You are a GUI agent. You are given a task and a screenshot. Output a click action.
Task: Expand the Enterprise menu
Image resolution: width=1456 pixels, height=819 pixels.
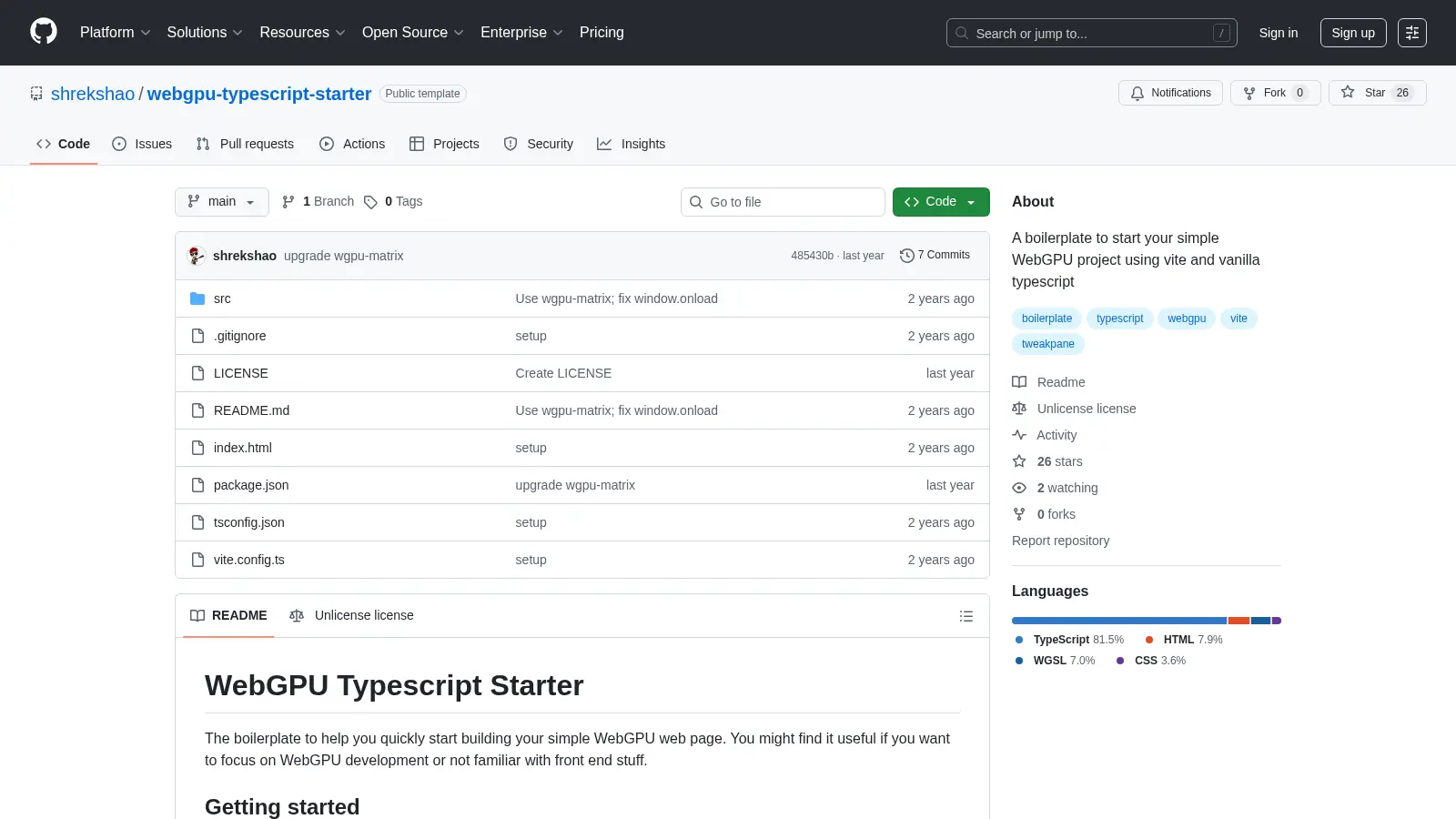pyautogui.click(x=521, y=33)
